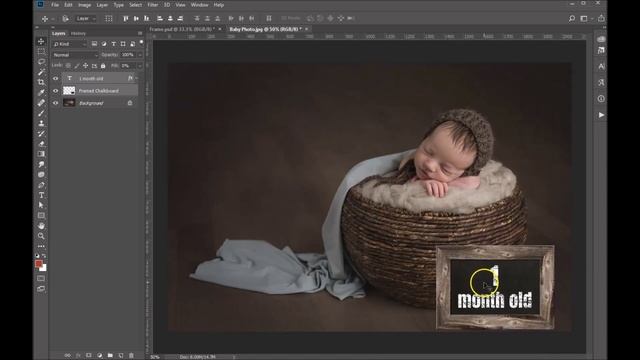Select the Lasso tool
Screen dimensions: 640x360
(x=41, y=62)
